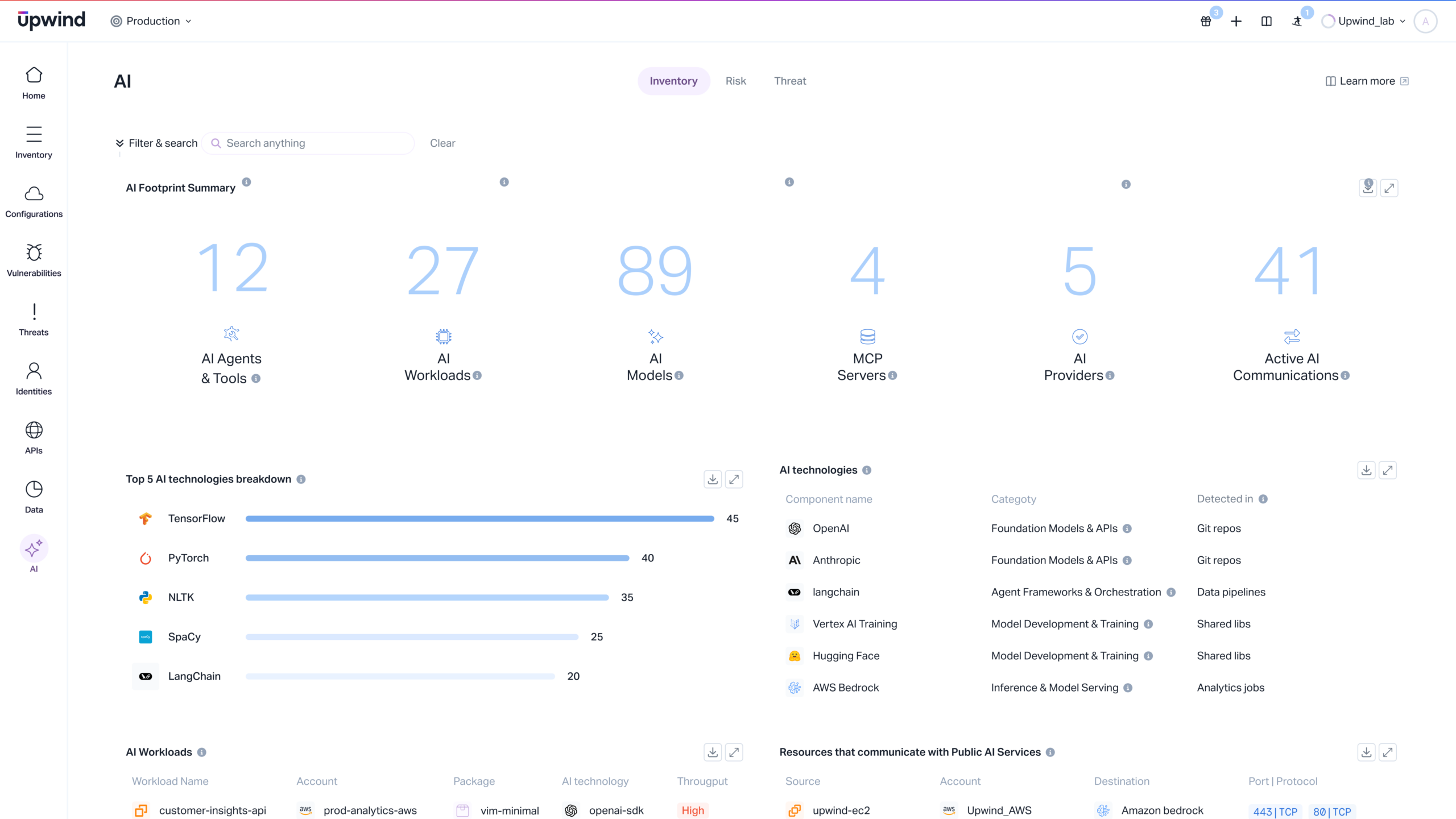Viewport: 1456px width, 819px height.
Task: Open the Learn more link
Action: [x=1366, y=81]
